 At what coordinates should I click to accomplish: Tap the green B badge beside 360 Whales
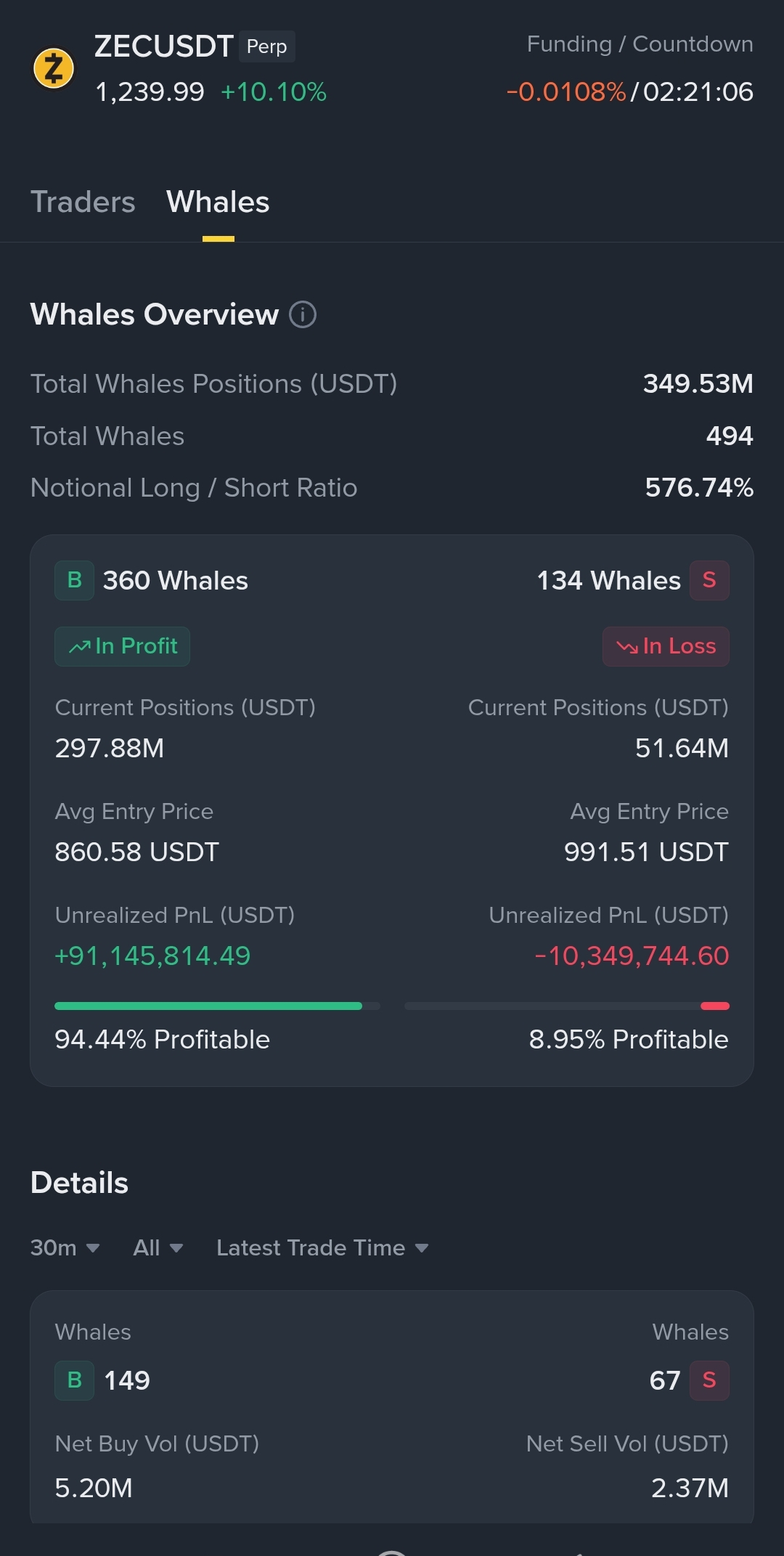click(x=74, y=580)
